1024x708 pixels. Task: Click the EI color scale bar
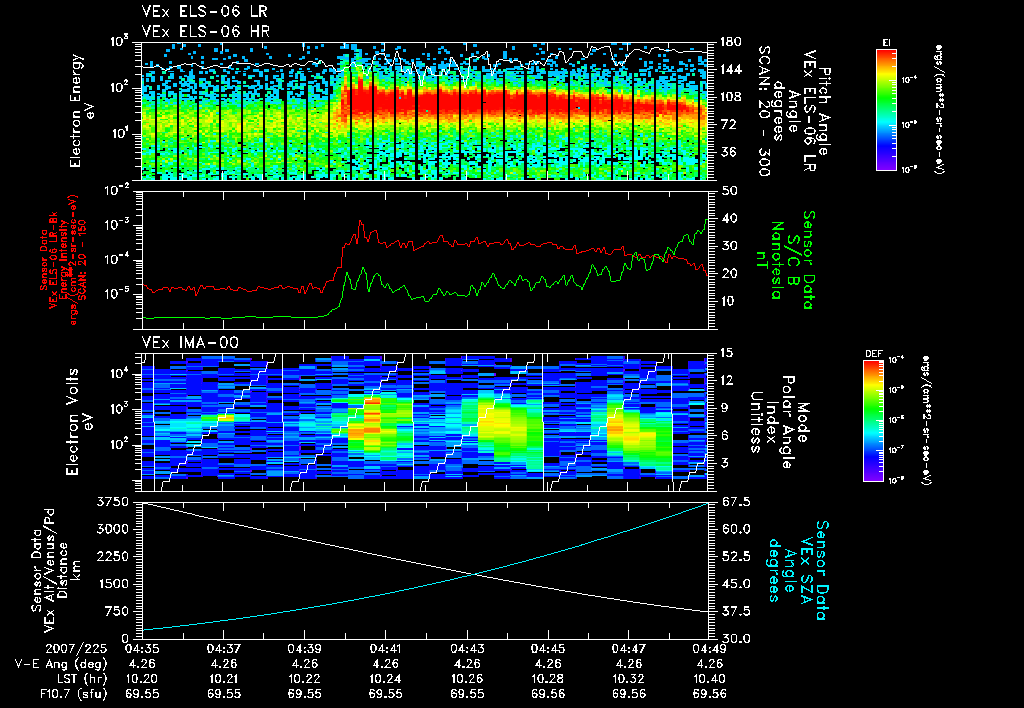point(886,109)
